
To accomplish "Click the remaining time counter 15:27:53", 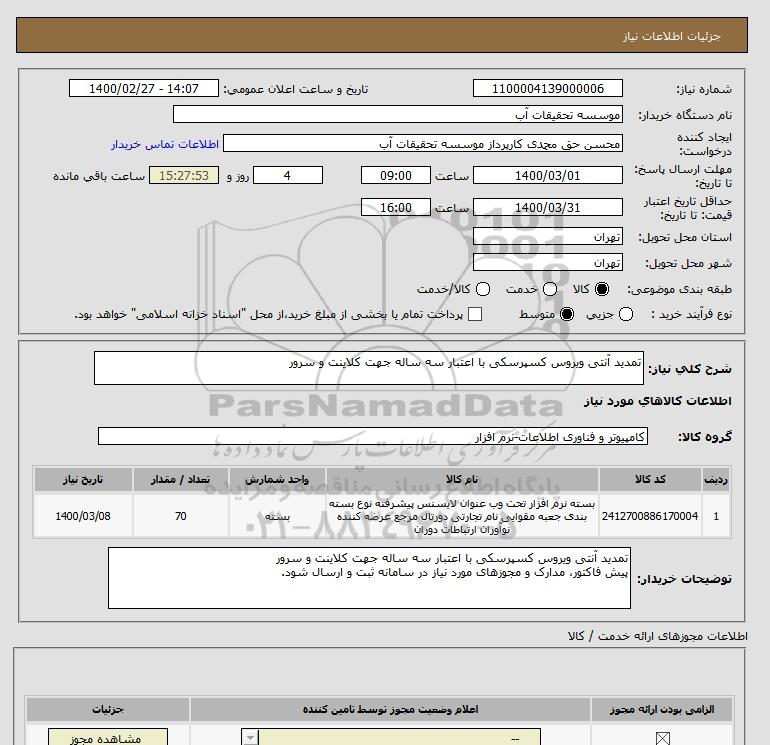I will 184,175.
